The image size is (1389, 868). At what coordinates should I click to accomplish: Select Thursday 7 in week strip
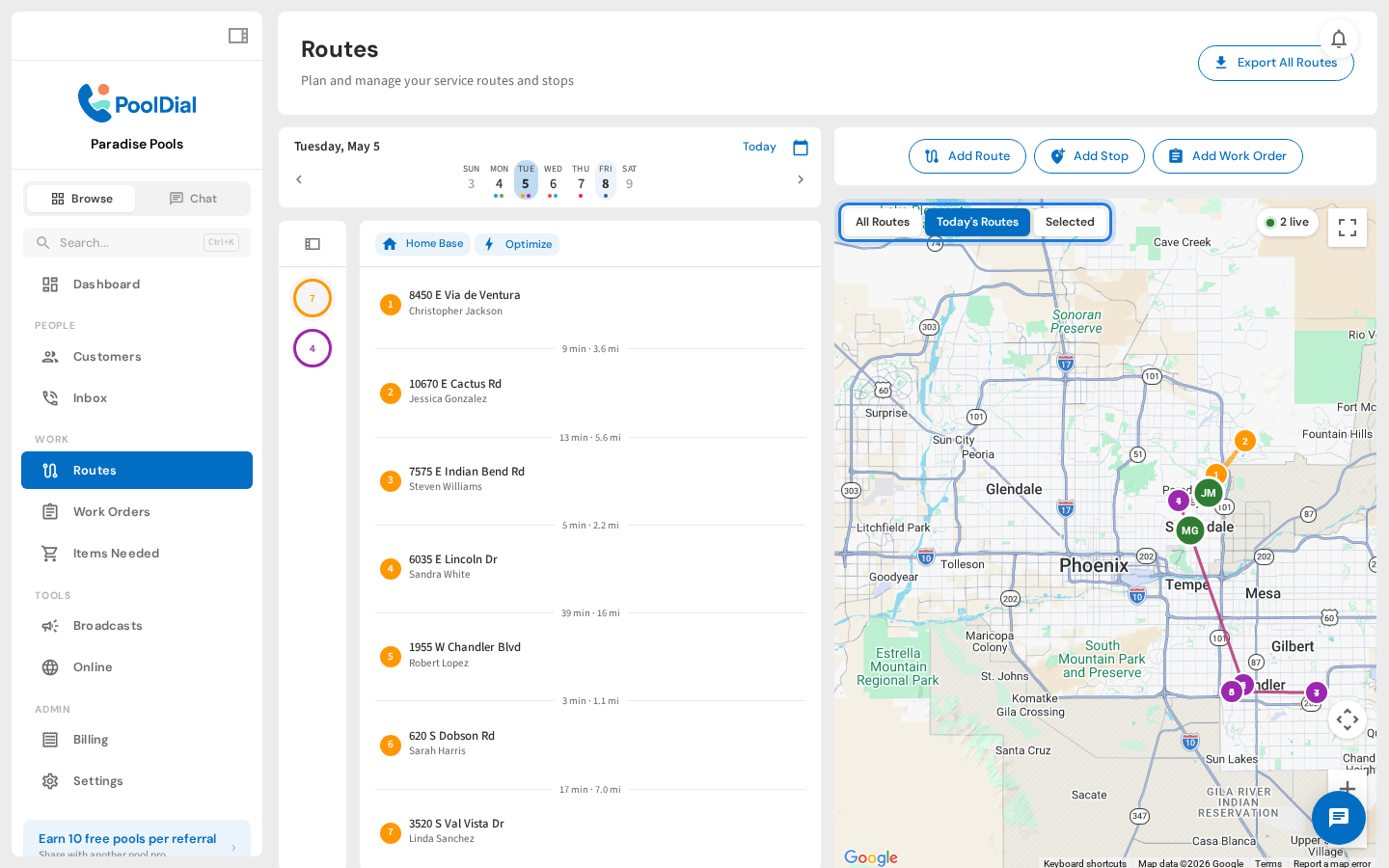tap(581, 179)
